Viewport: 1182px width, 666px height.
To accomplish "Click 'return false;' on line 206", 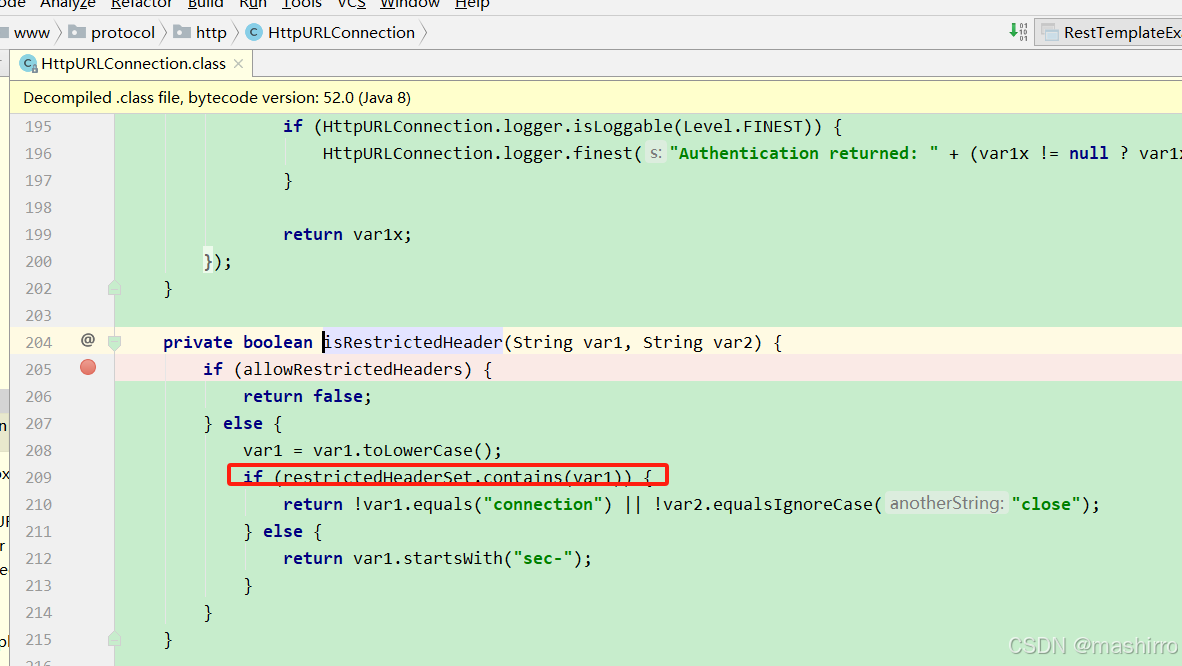I will (308, 397).
